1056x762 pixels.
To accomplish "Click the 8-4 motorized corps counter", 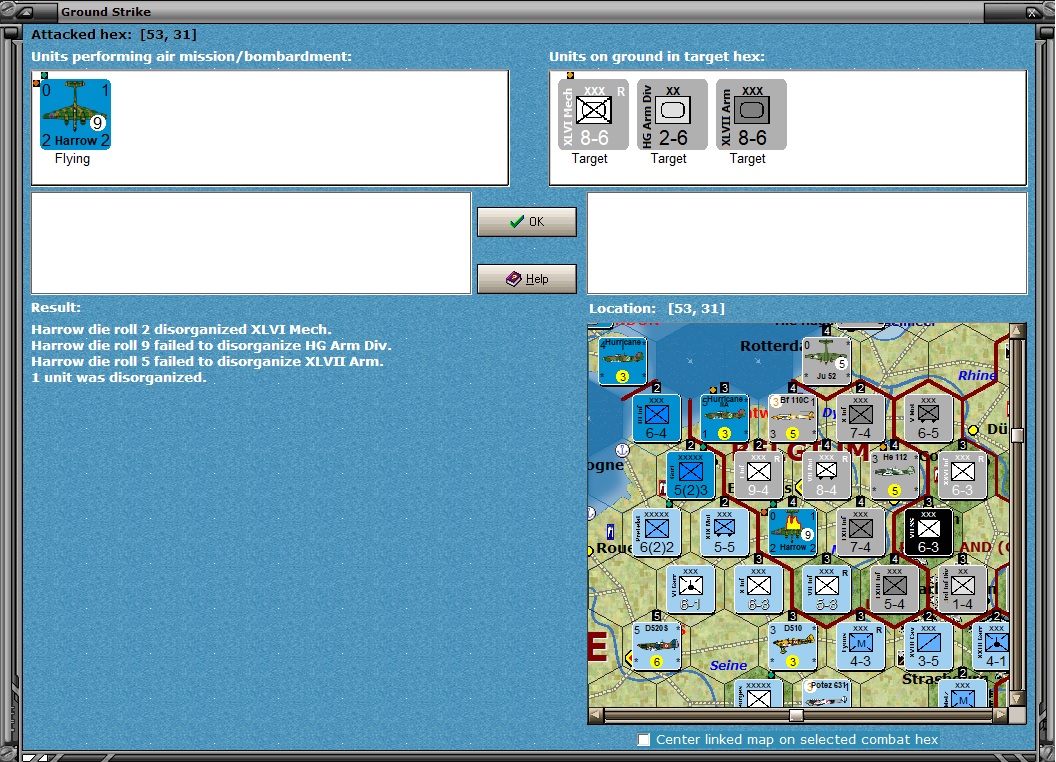I will pyautogui.click(x=826, y=474).
